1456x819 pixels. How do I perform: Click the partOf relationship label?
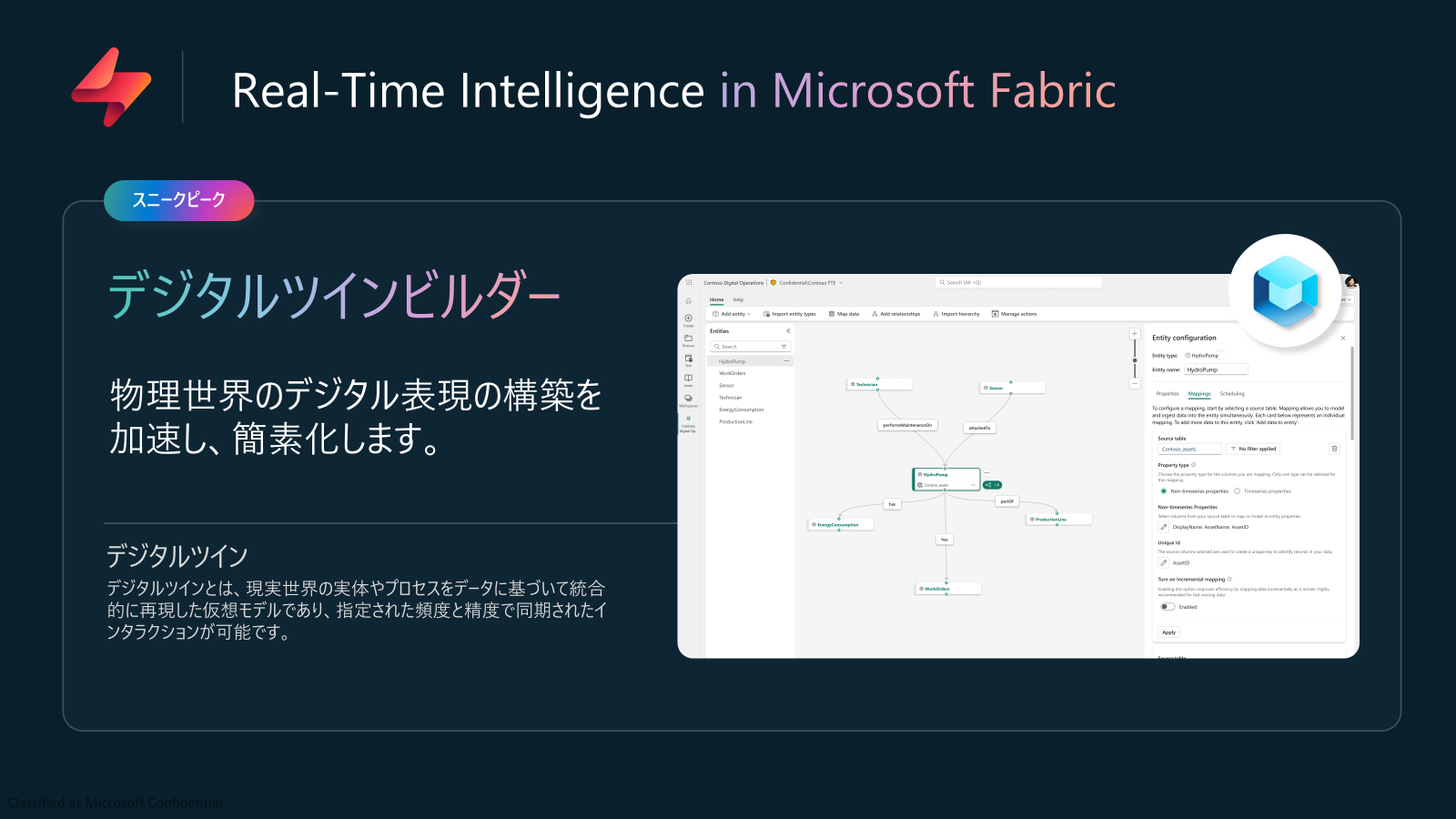point(1007,501)
